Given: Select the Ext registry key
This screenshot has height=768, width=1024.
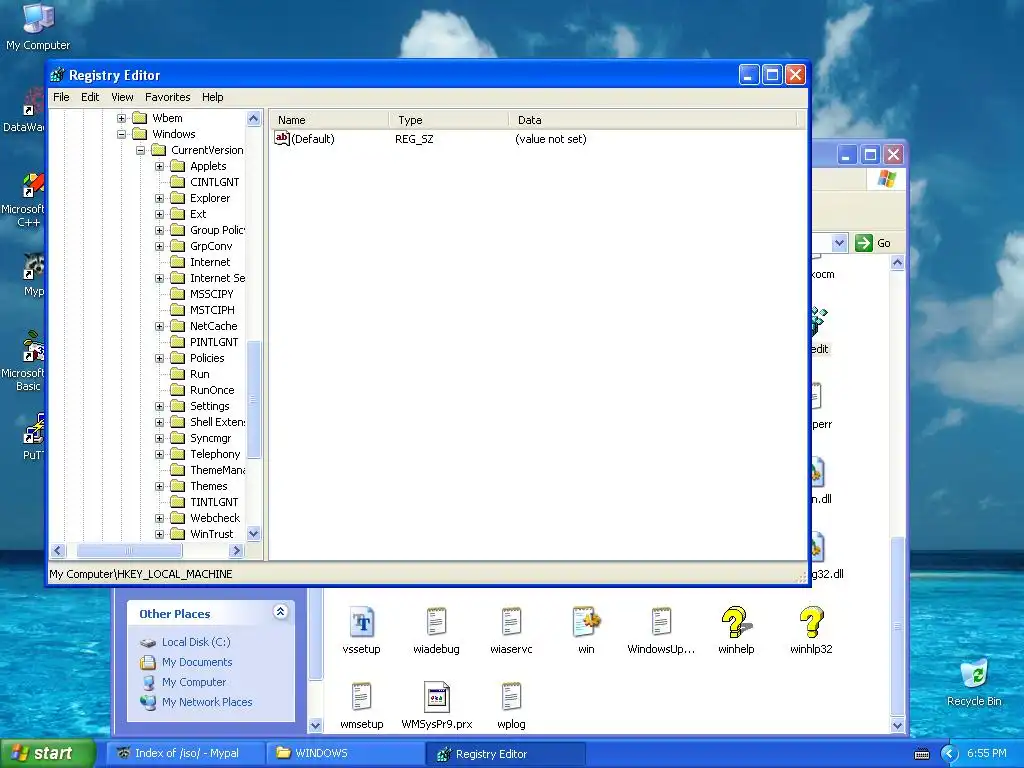Looking at the screenshot, I should 198,214.
